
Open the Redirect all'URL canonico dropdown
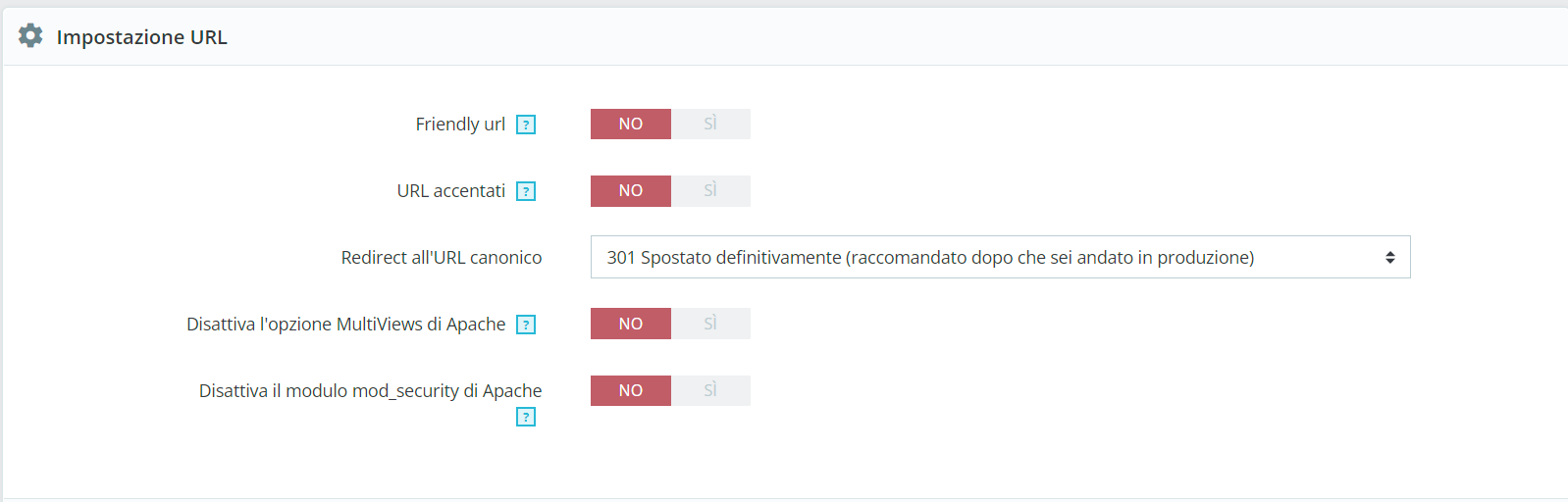(999, 257)
